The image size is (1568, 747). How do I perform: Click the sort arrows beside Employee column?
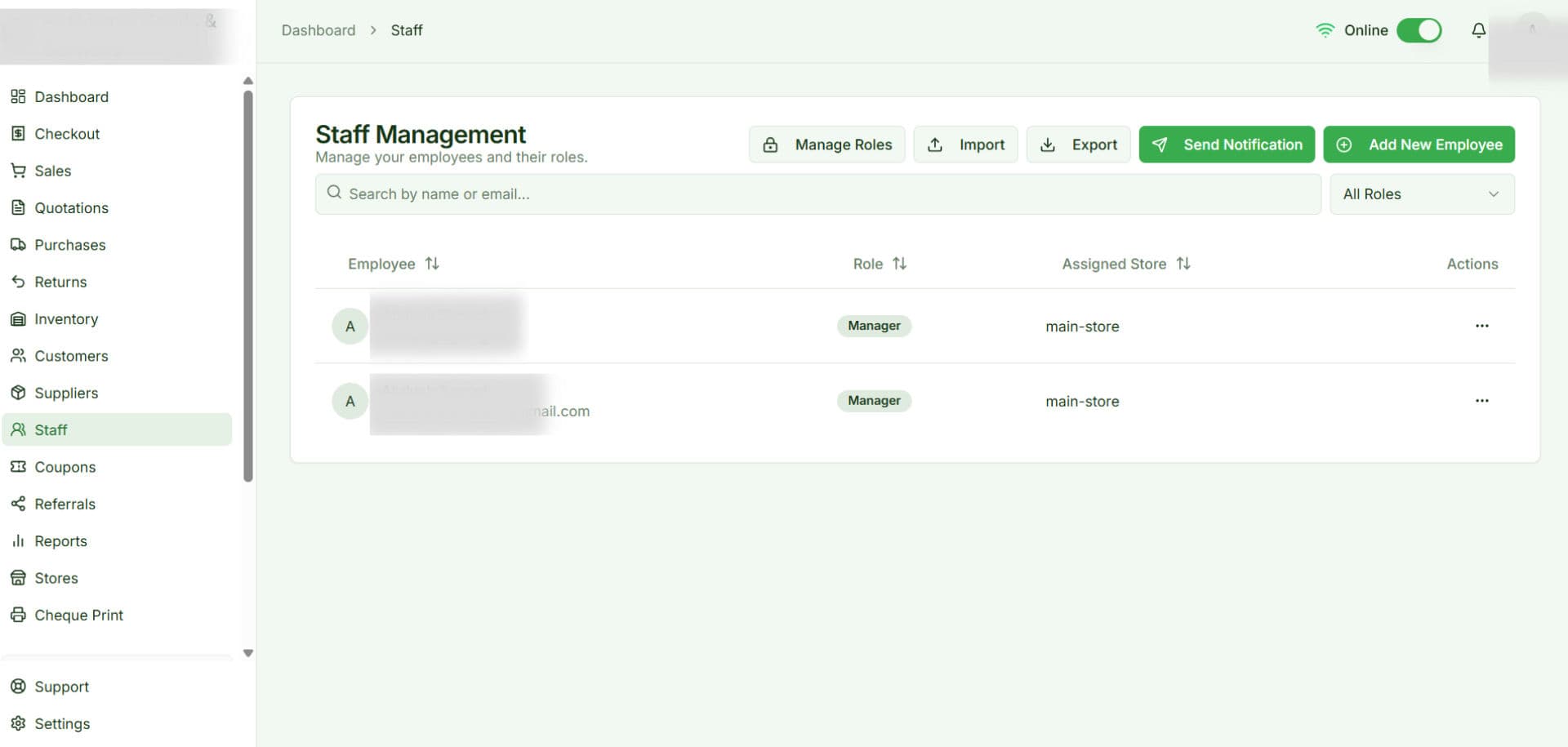point(432,264)
